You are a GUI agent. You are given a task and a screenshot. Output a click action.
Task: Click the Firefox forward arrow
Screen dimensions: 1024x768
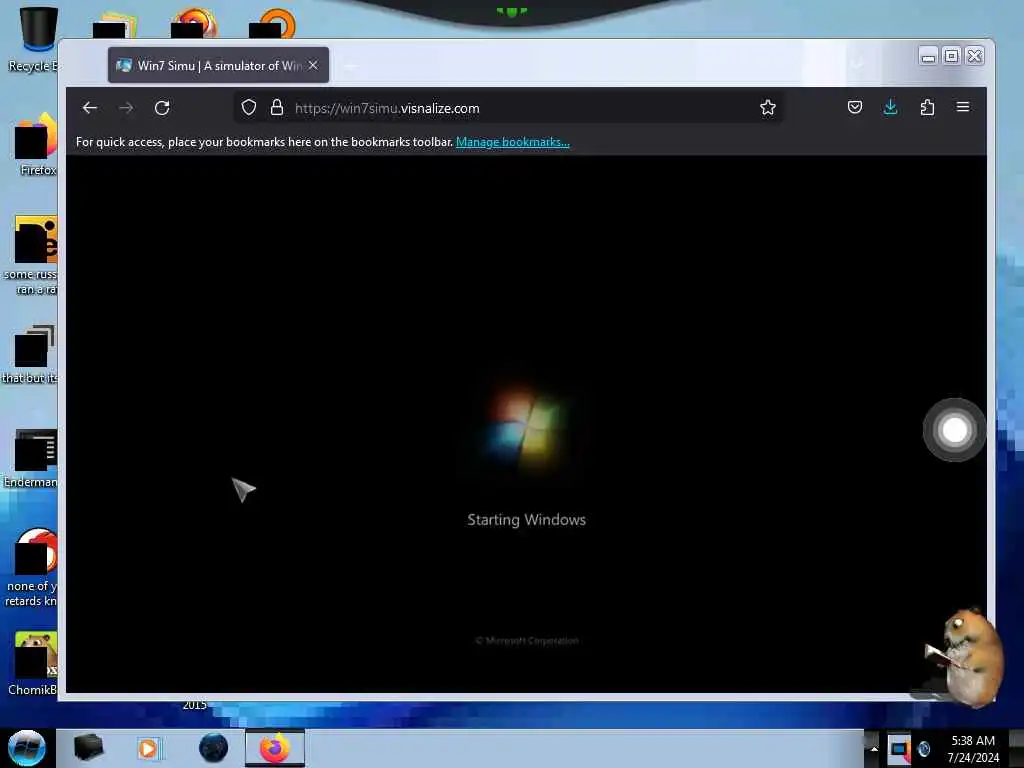point(126,108)
